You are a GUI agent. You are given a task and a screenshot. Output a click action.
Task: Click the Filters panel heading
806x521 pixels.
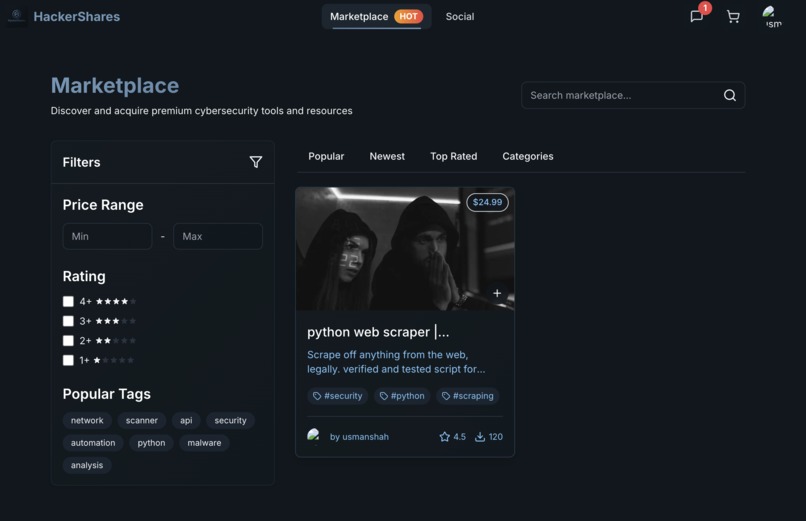(x=81, y=162)
